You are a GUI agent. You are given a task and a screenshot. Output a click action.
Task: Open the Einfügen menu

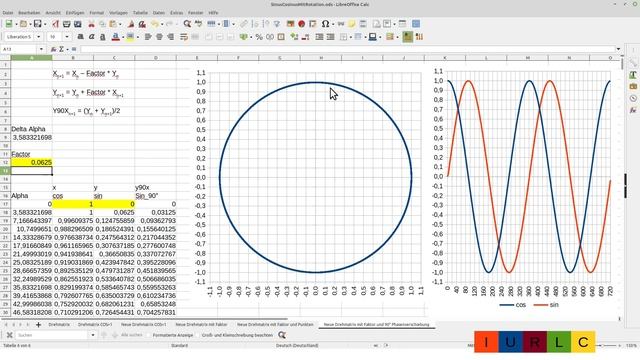(x=75, y=13)
